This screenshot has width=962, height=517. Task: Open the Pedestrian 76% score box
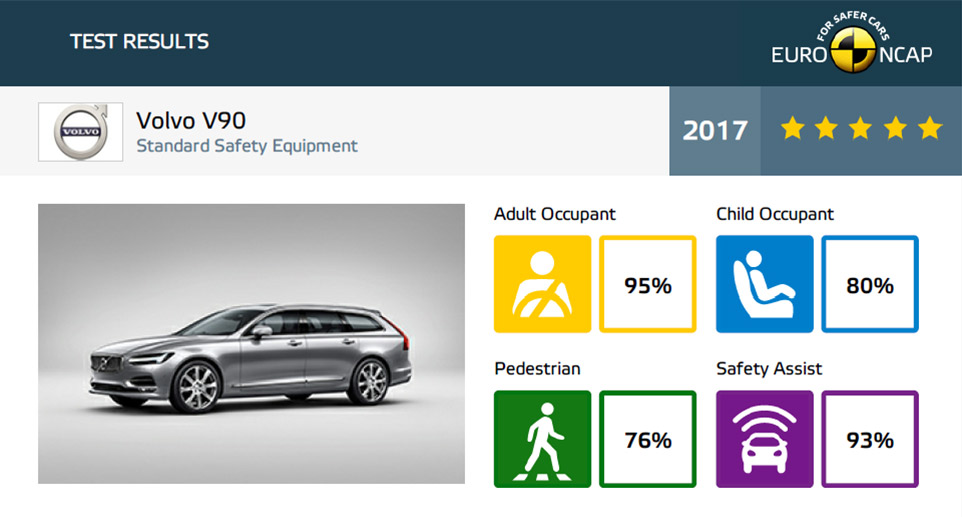648,439
